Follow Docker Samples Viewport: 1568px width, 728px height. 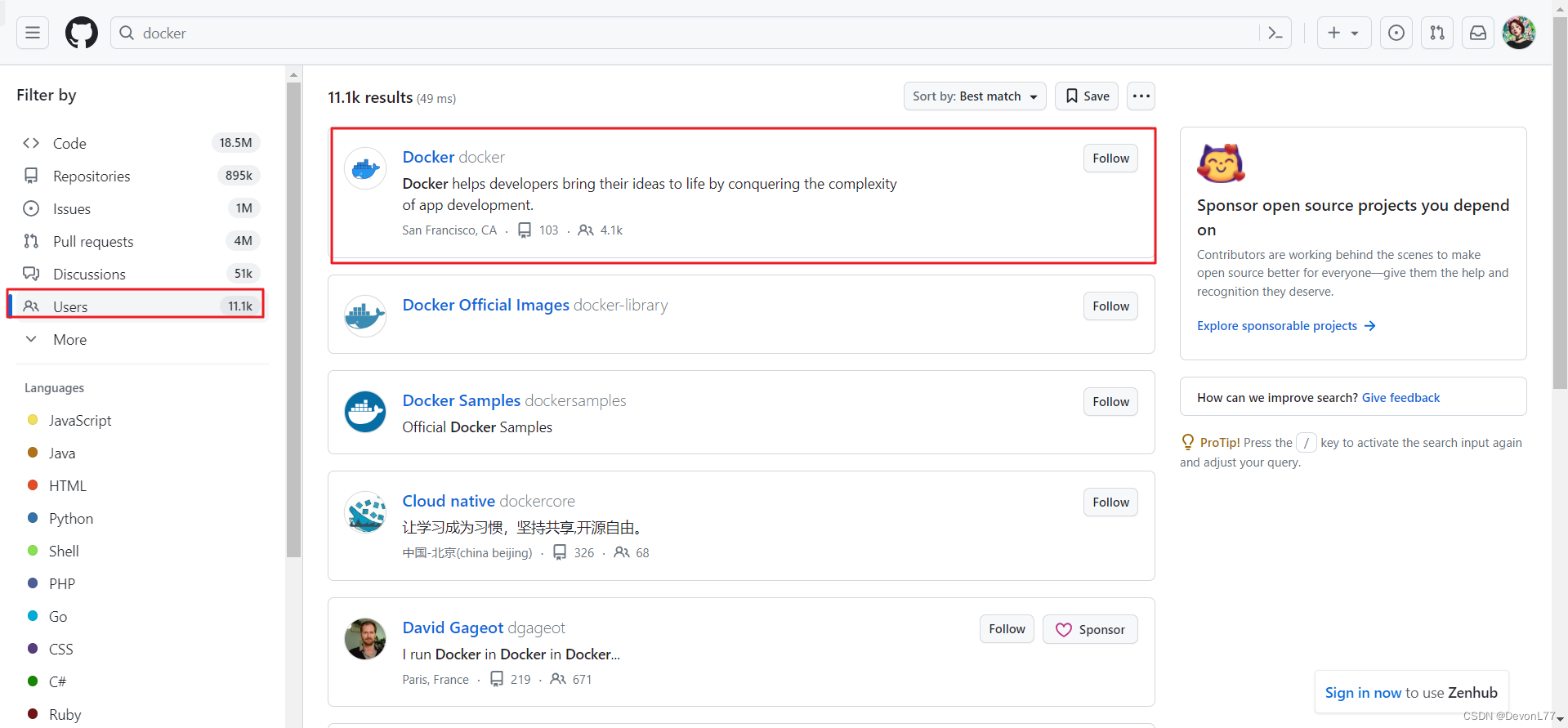tap(1110, 402)
